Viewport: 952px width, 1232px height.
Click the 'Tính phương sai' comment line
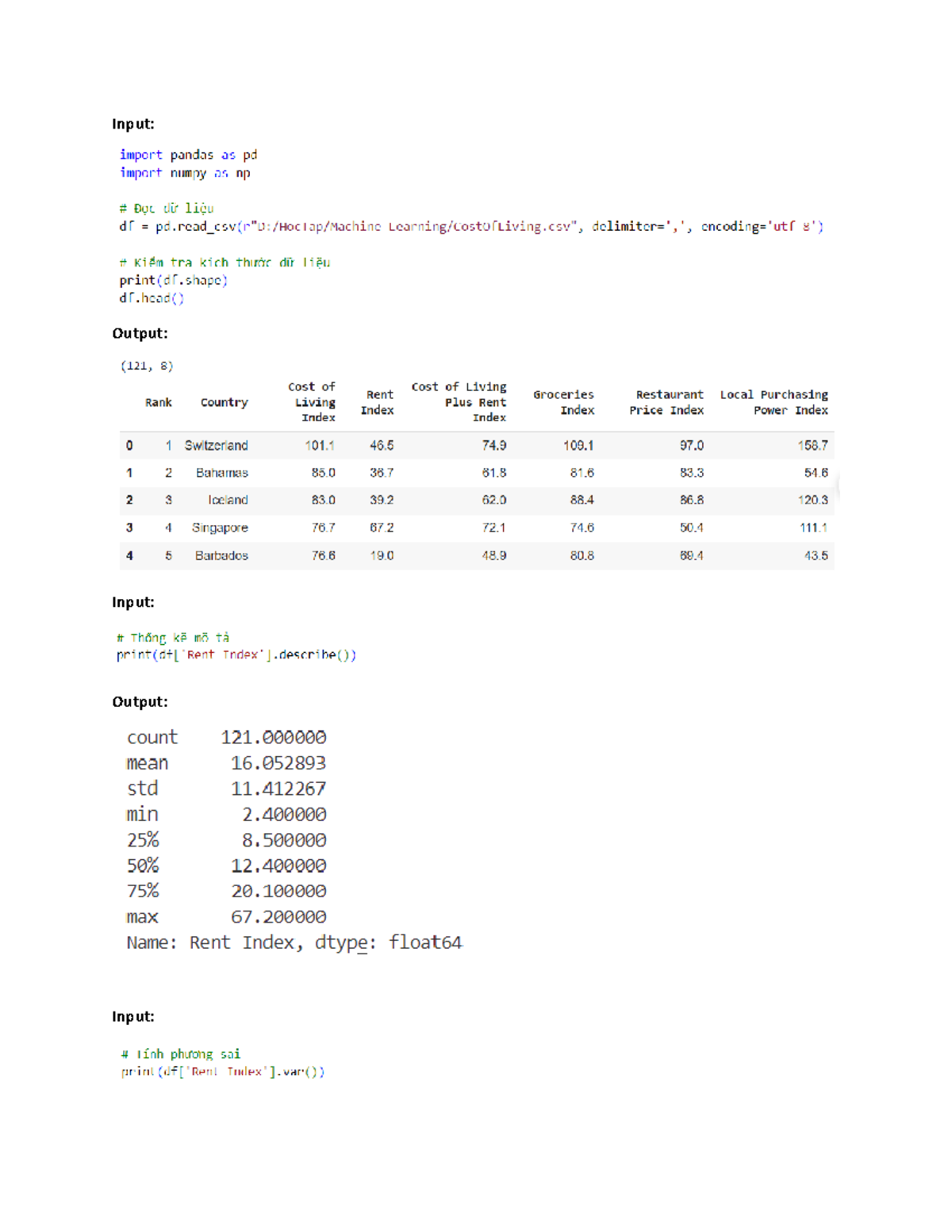click(181, 1054)
